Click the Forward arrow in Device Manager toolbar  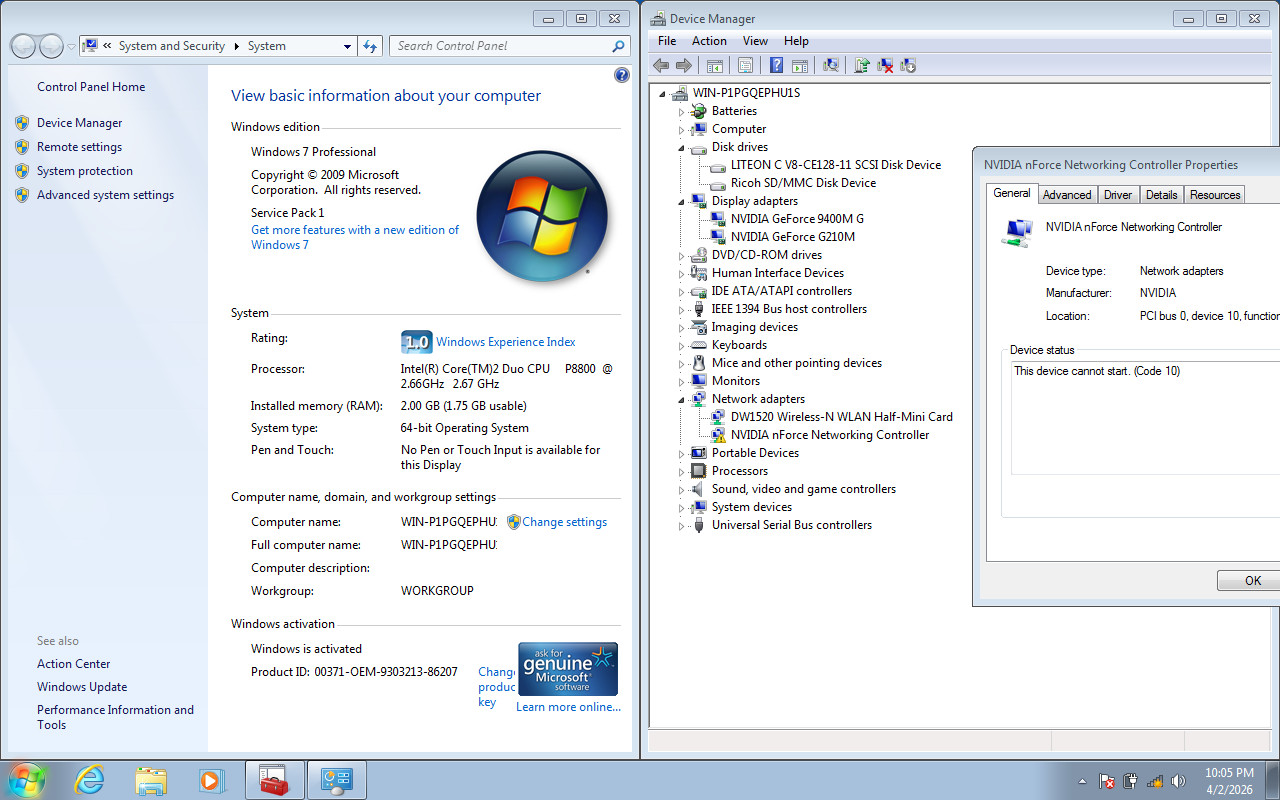click(x=684, y=65)
